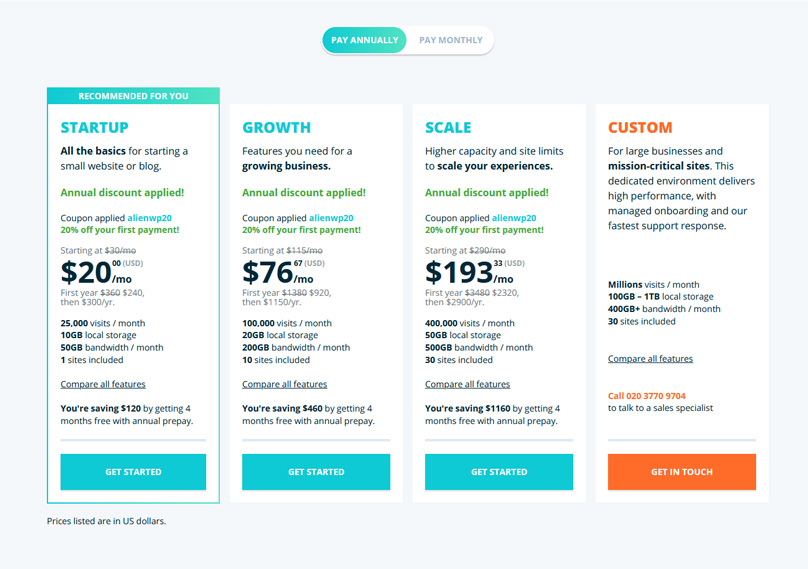Select the Custom plan heading
Viewport: 808px width, 569px height.
(640, 128)
